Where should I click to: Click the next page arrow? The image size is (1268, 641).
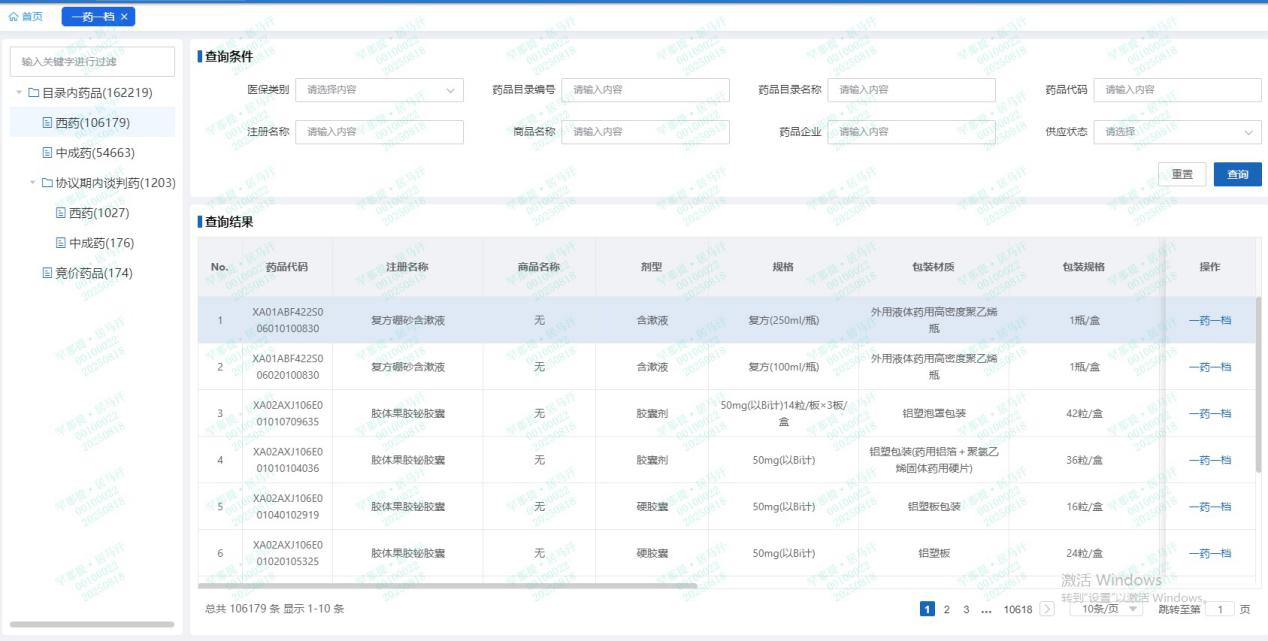pos(1047,609)
